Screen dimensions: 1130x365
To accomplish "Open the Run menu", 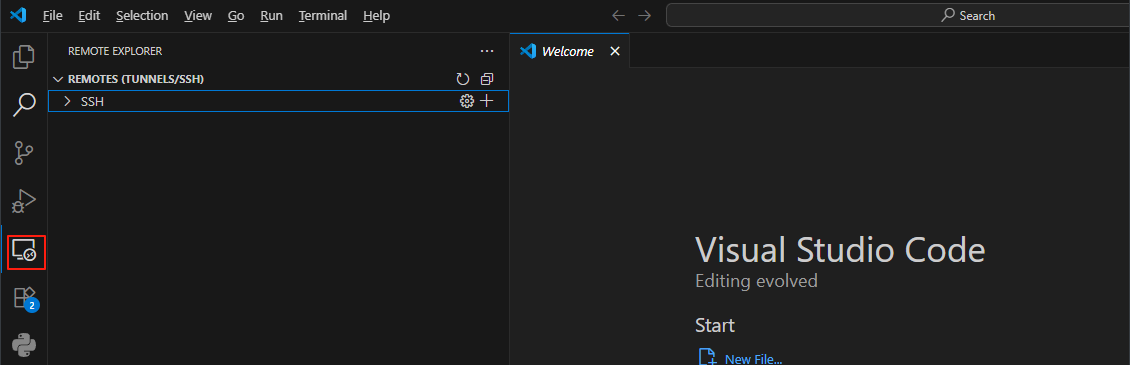I will tap(271, 15).
